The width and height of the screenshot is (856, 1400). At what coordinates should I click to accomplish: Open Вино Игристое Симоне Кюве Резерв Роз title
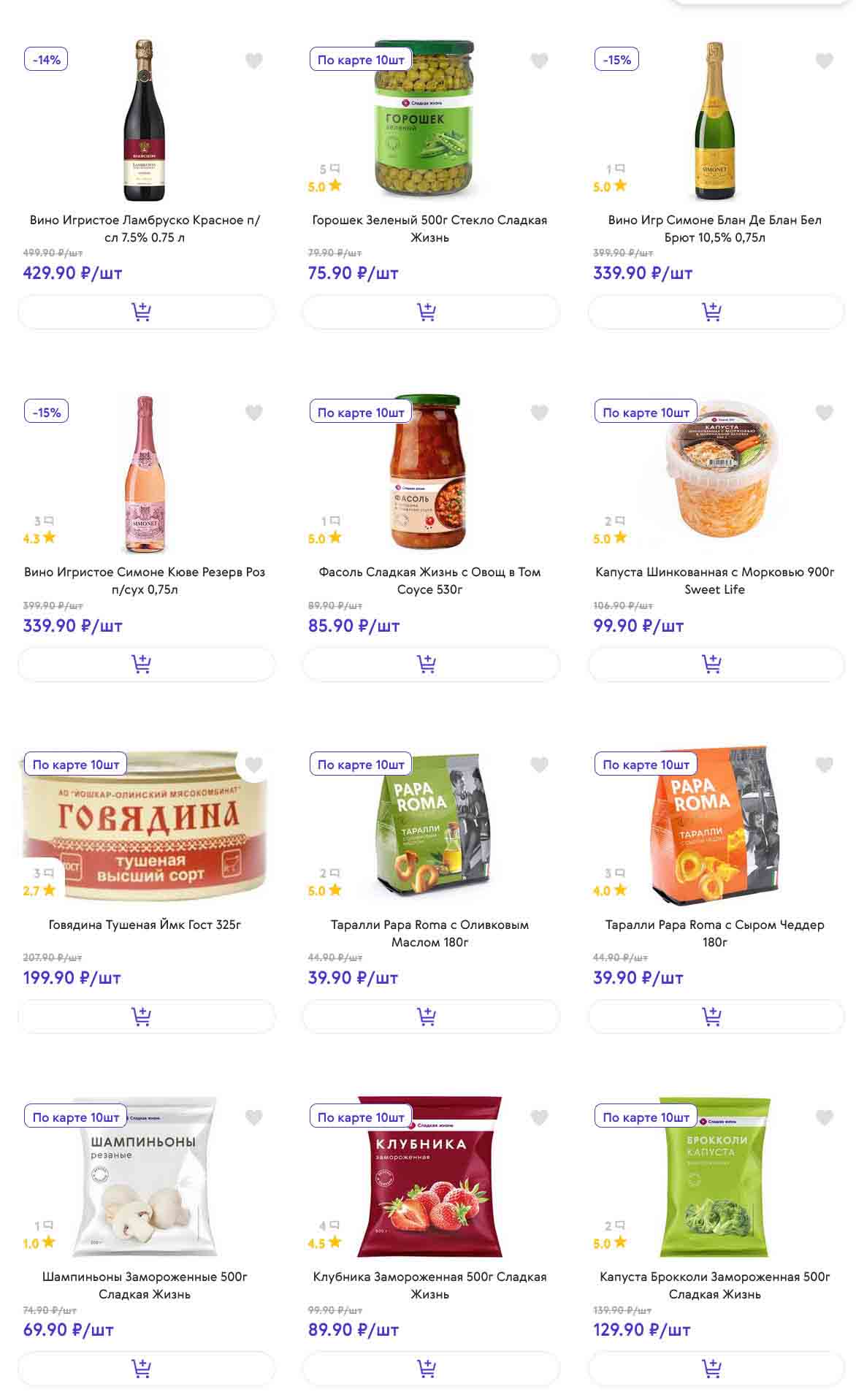click(x=145, y=581)
